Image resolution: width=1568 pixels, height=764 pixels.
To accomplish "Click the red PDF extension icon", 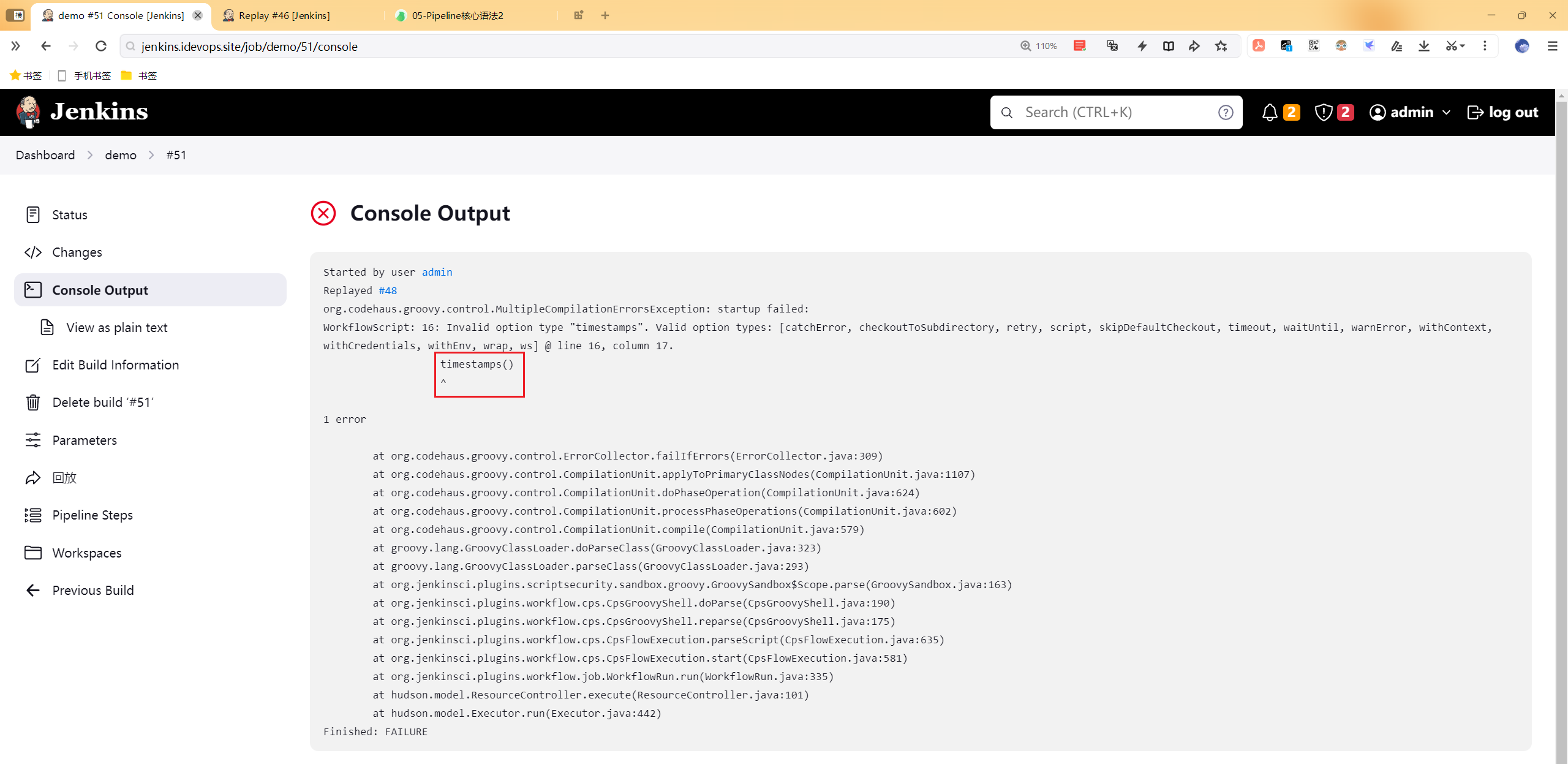I will coord(1259,46).
